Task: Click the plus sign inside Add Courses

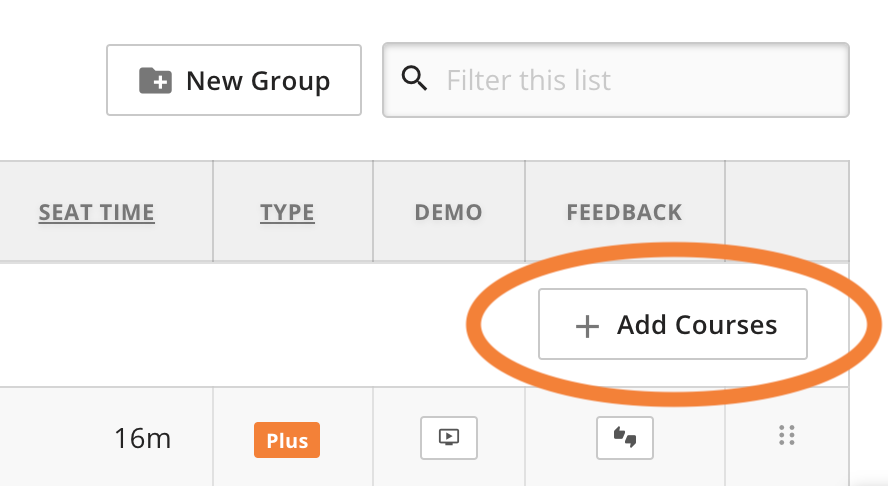Action: click(587, 326)
